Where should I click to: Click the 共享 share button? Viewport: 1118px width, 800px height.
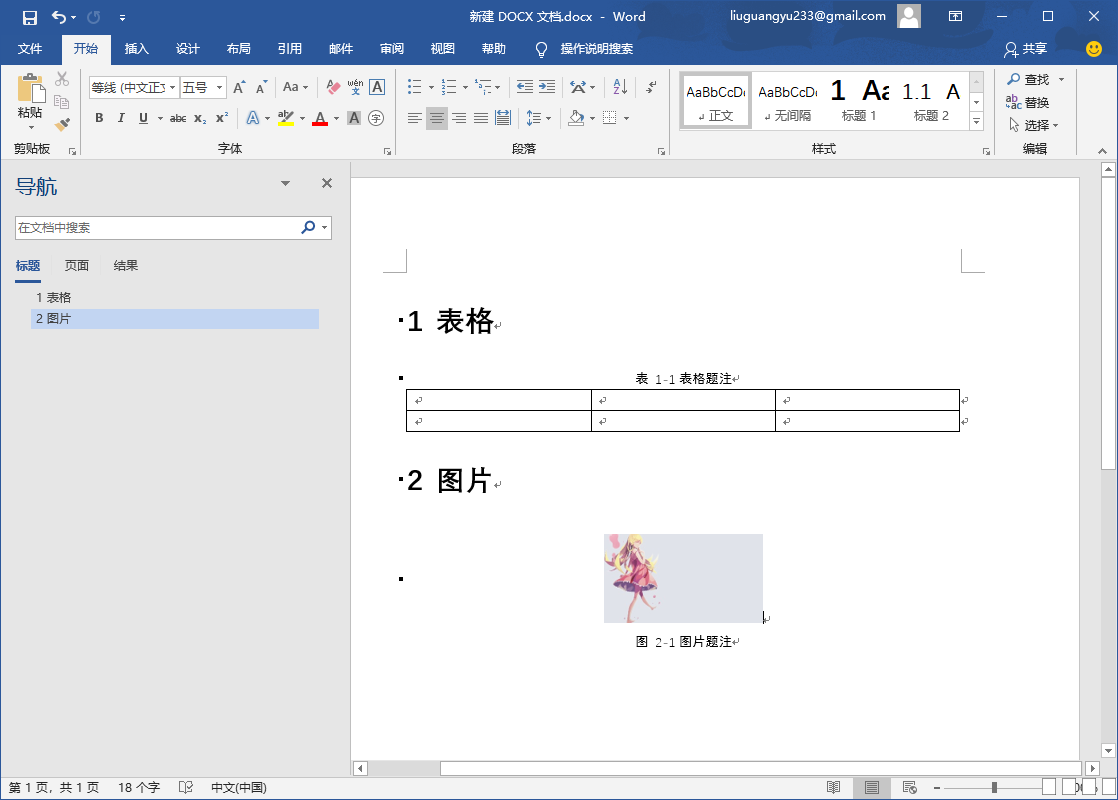(x=1027, y=49)
